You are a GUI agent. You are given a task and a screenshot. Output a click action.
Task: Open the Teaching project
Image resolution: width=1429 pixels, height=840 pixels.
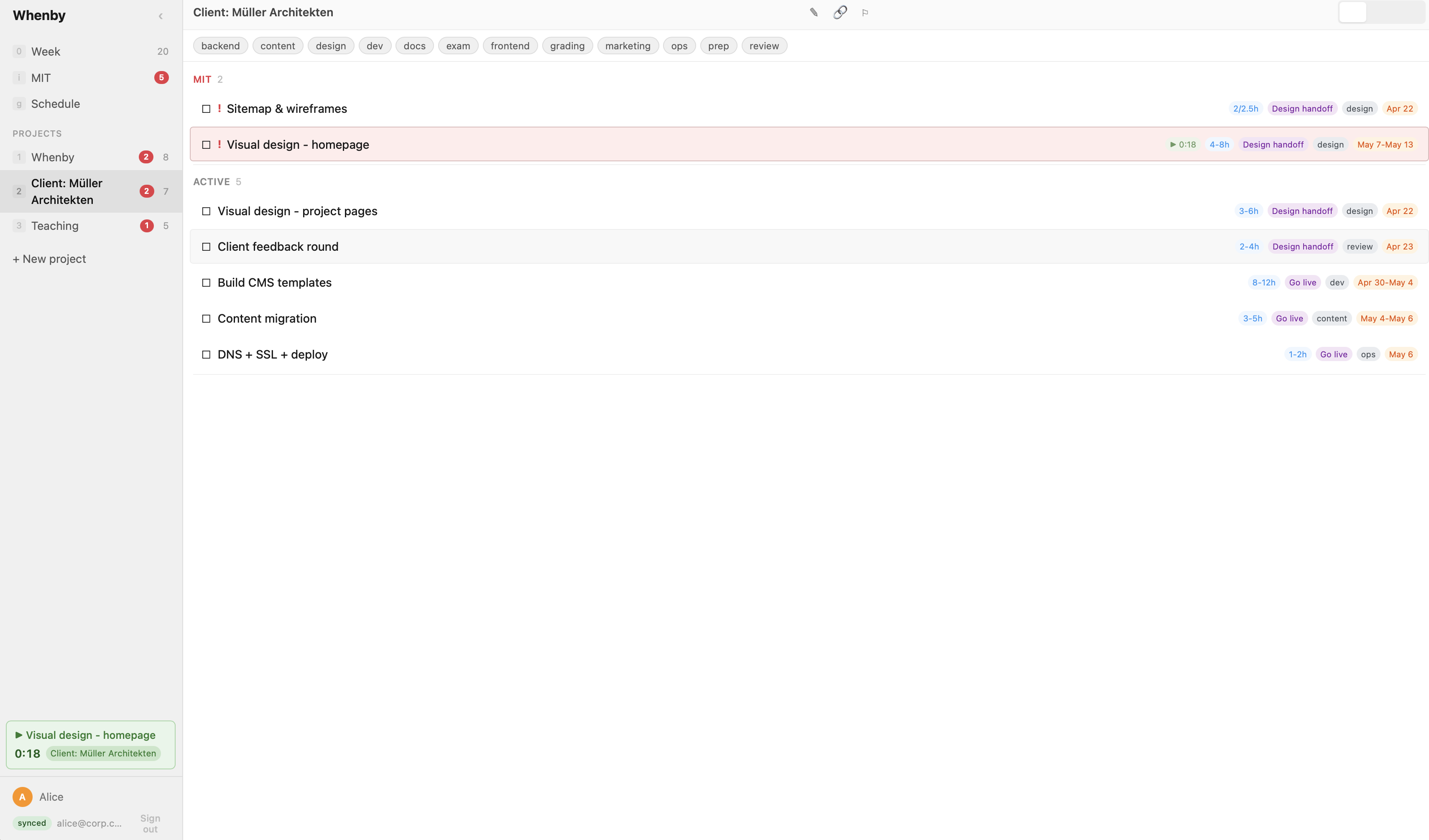[54, 225]
